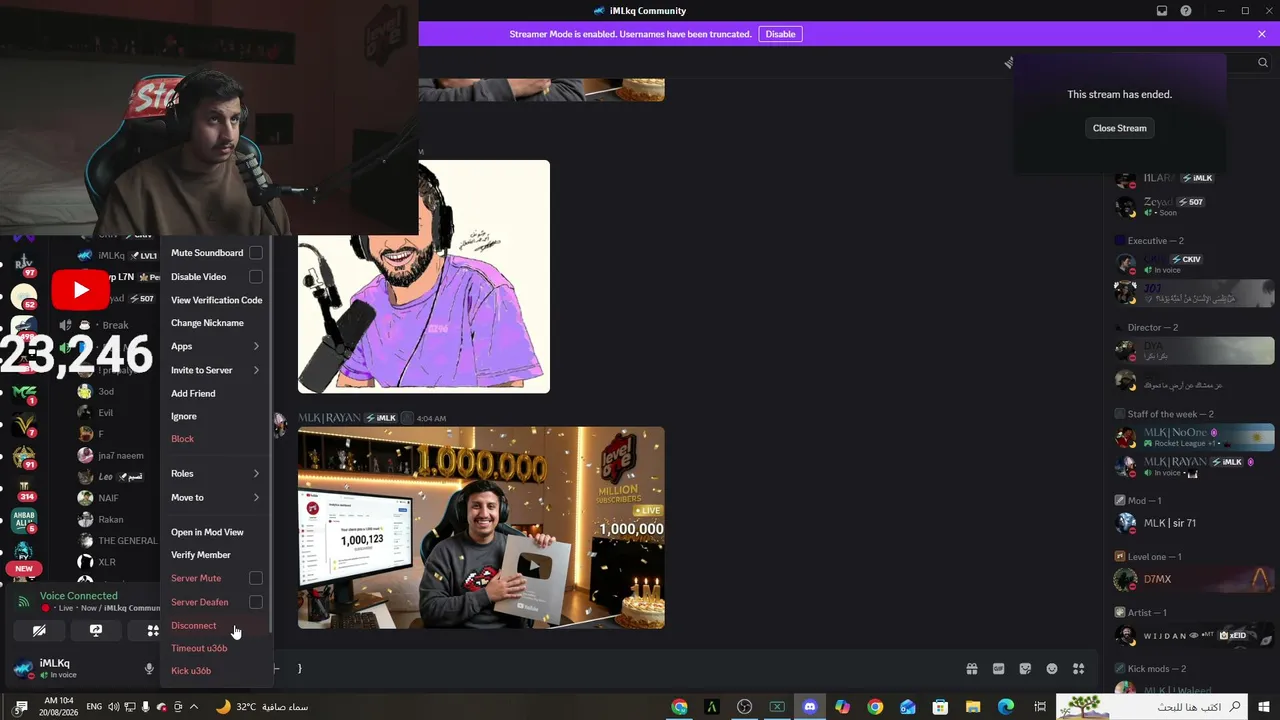Mute microphone in the user panel
Image resolution: width=1280 pixels, height=720 pixels.
(149, 668)
